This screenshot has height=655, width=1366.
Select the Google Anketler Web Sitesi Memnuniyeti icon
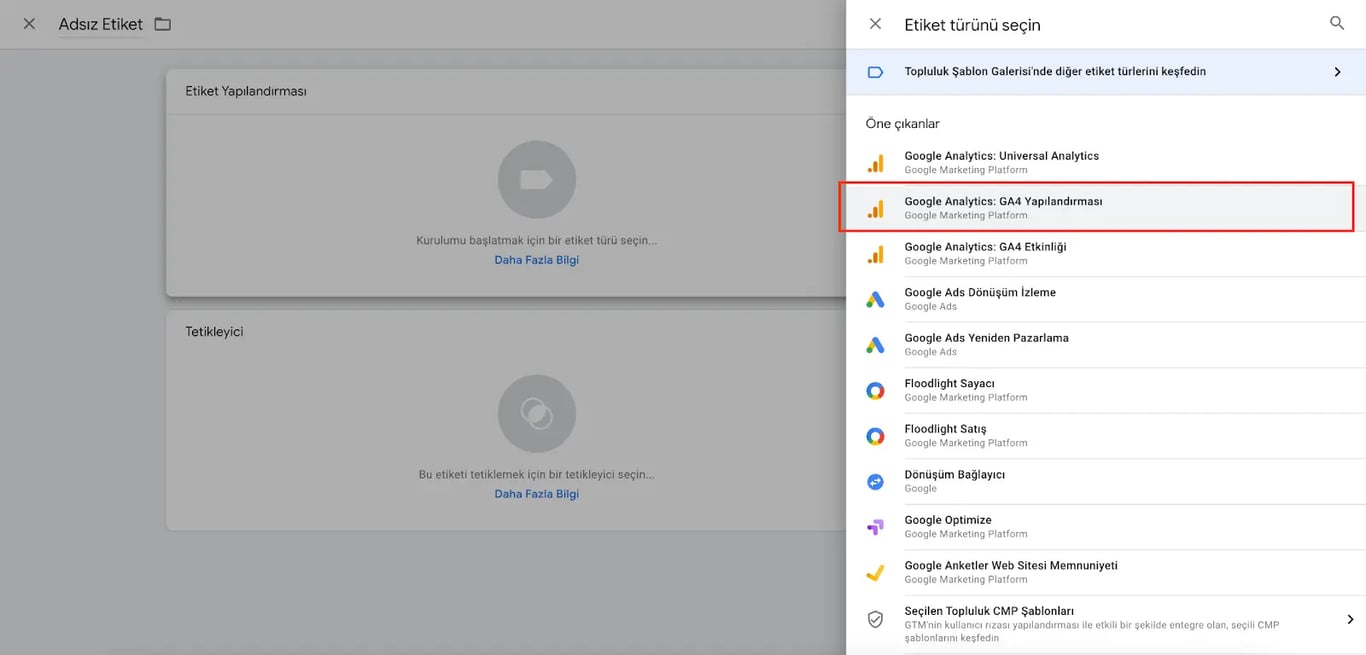point(876,571)
